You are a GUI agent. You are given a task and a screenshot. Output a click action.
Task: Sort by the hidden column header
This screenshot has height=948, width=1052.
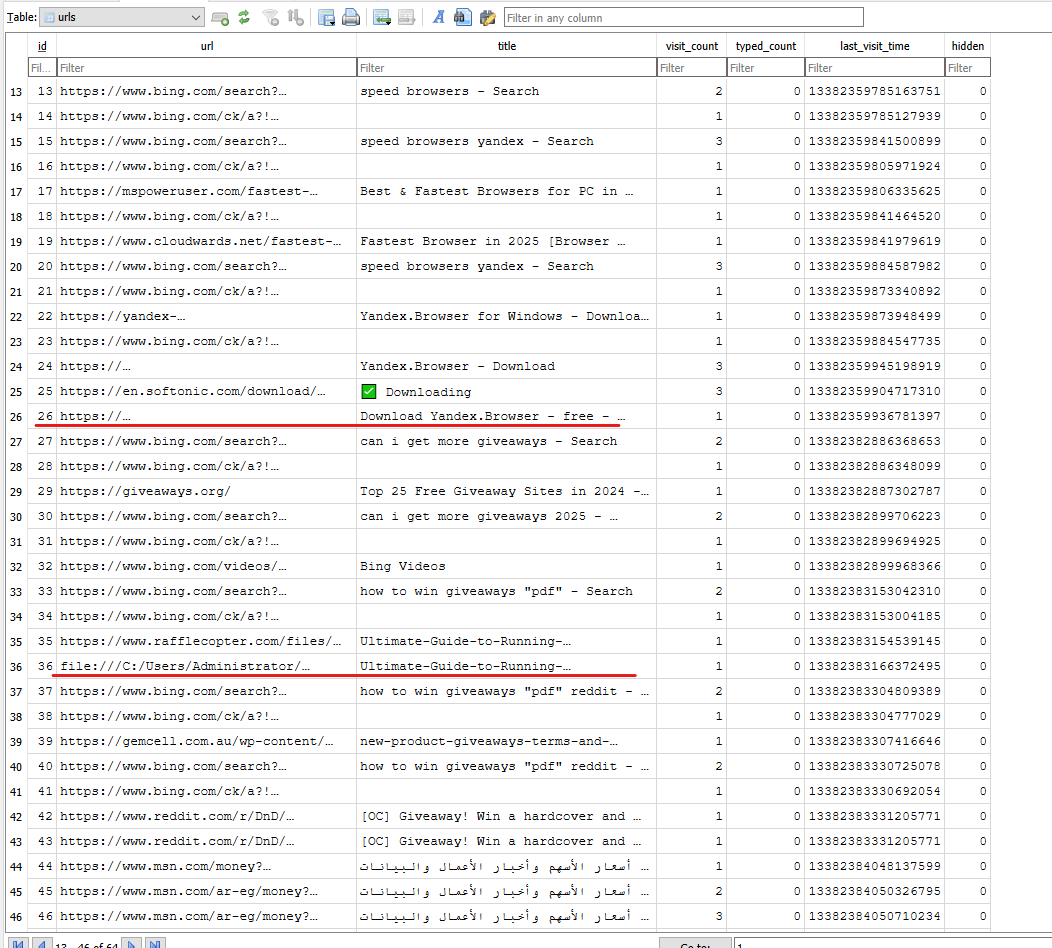tap(967, 46)
